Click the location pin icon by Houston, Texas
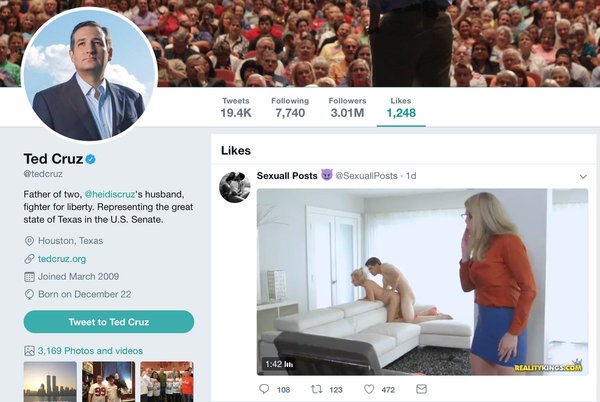 29,241
